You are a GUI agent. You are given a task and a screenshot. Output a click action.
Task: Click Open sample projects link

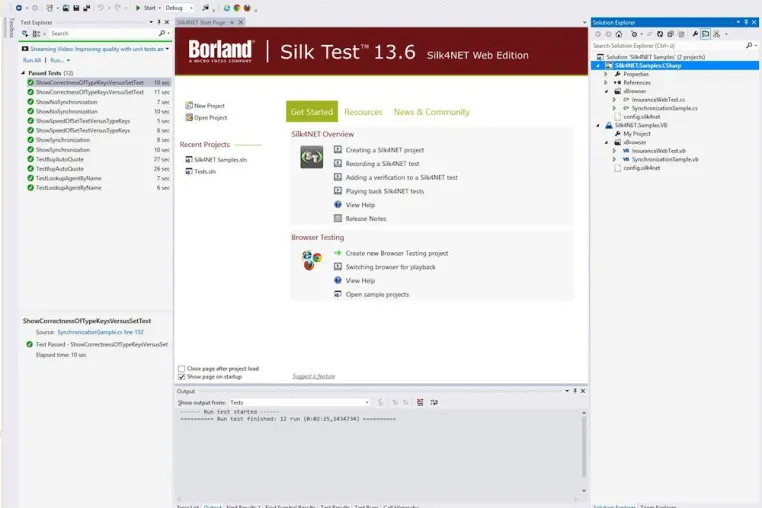377,294
